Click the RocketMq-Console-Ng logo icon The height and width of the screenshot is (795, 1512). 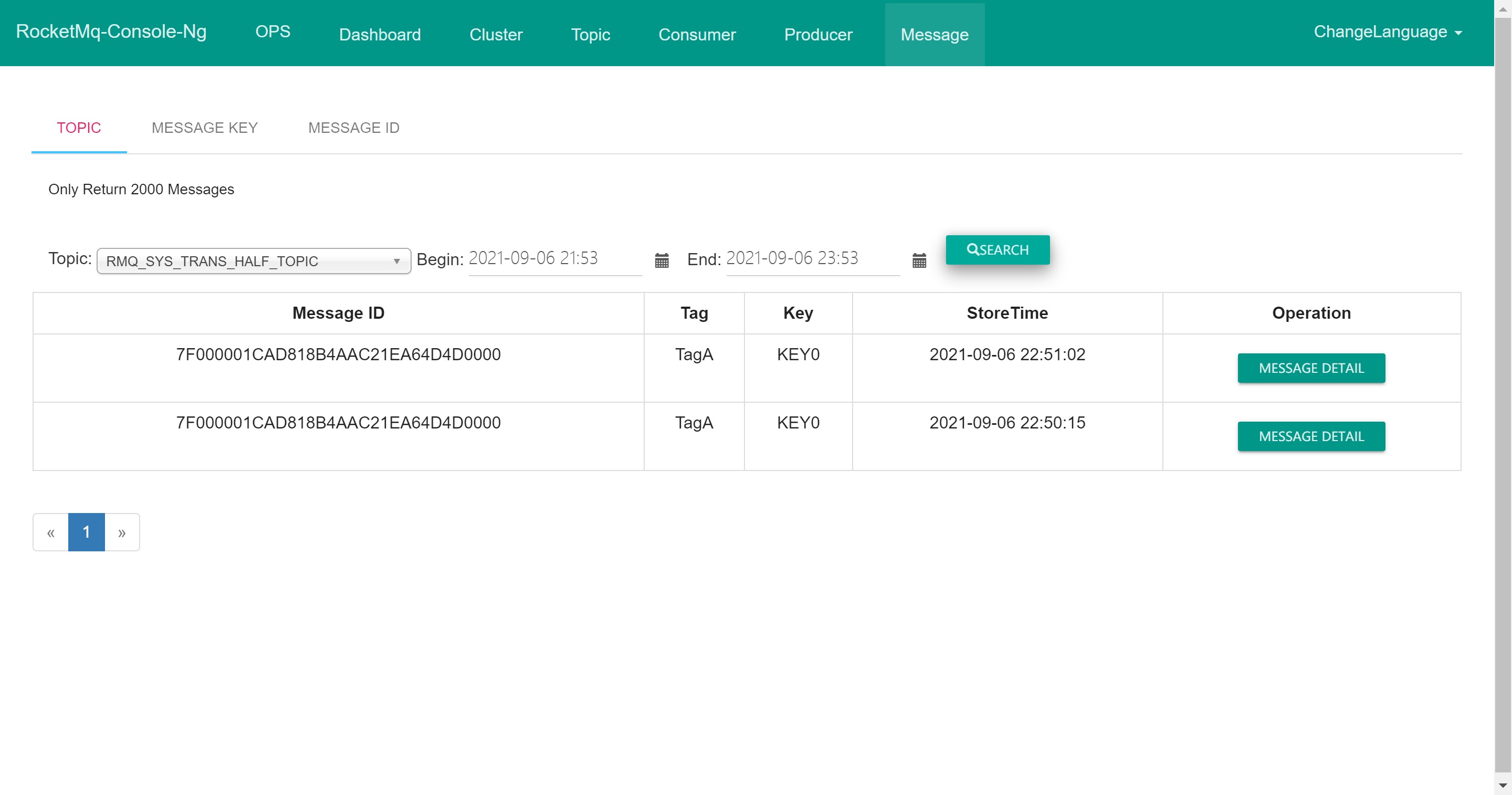click(111, 32)
